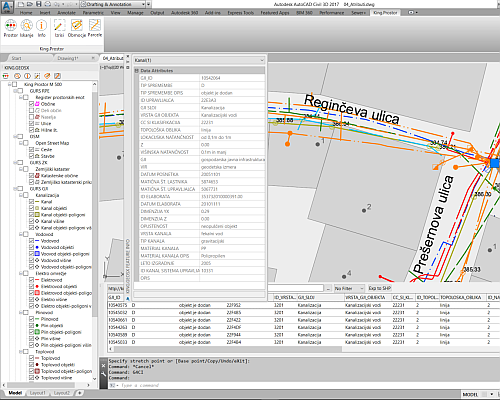Click the Open file quick-access icon

(30, 4)
